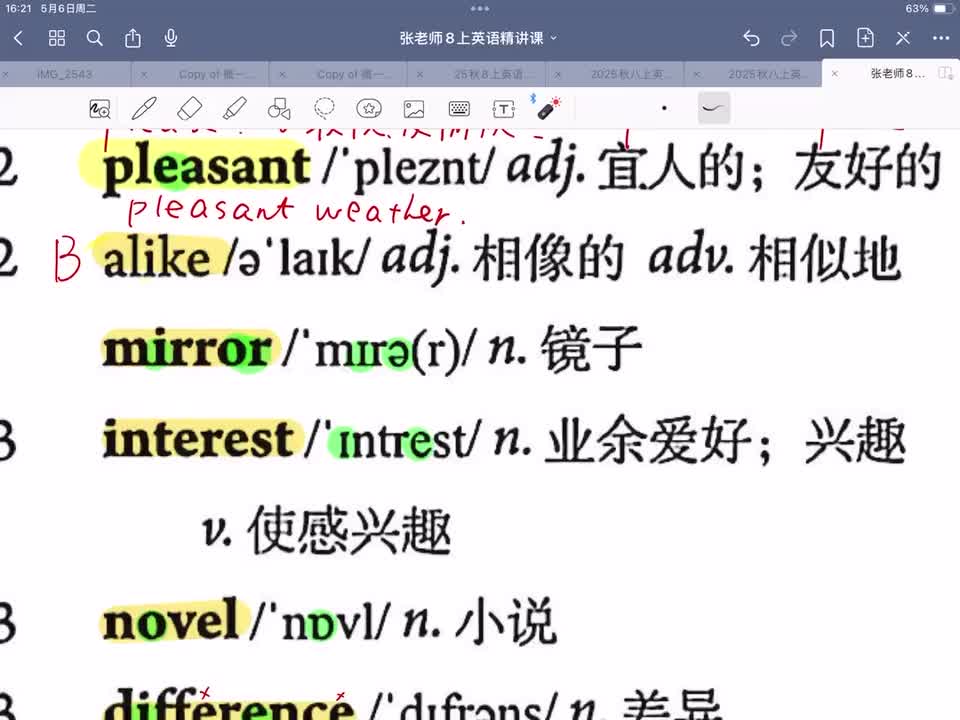This screenshot has height=720, width=960.
Task: Switch to the IMG_2543 tab
Action: 64,74
